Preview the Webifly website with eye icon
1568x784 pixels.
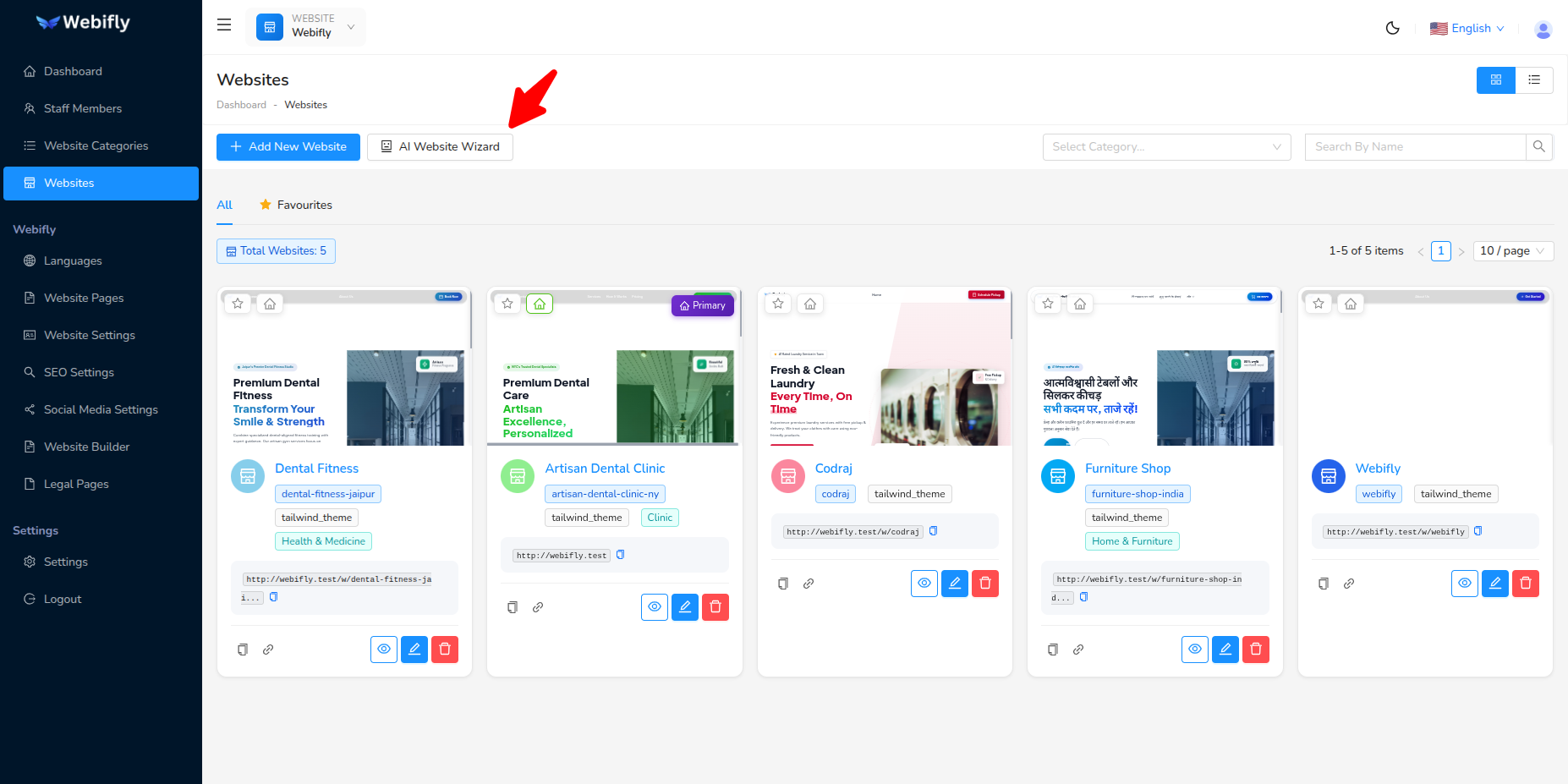[x=1464, y=583]
